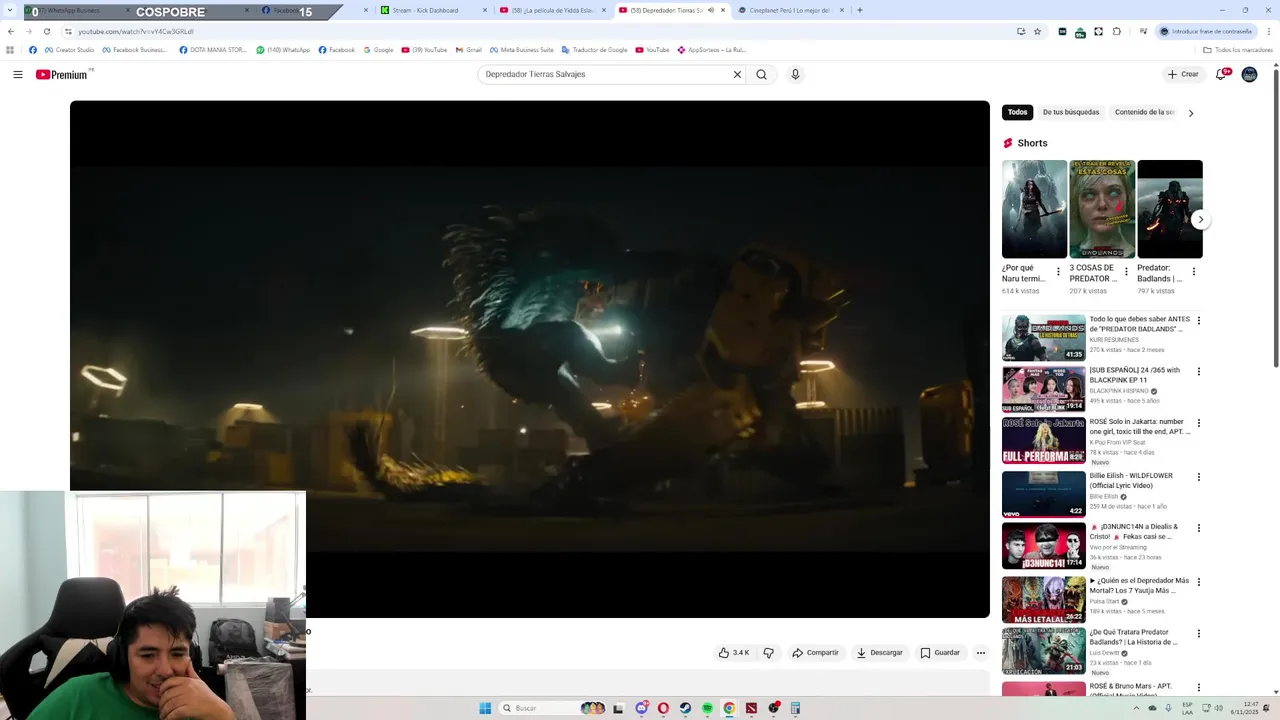Click the 'ROSÉ & Bruno Mars - APT.' title
This screenshot has height=720, width=1280.
click(1130, 687)
